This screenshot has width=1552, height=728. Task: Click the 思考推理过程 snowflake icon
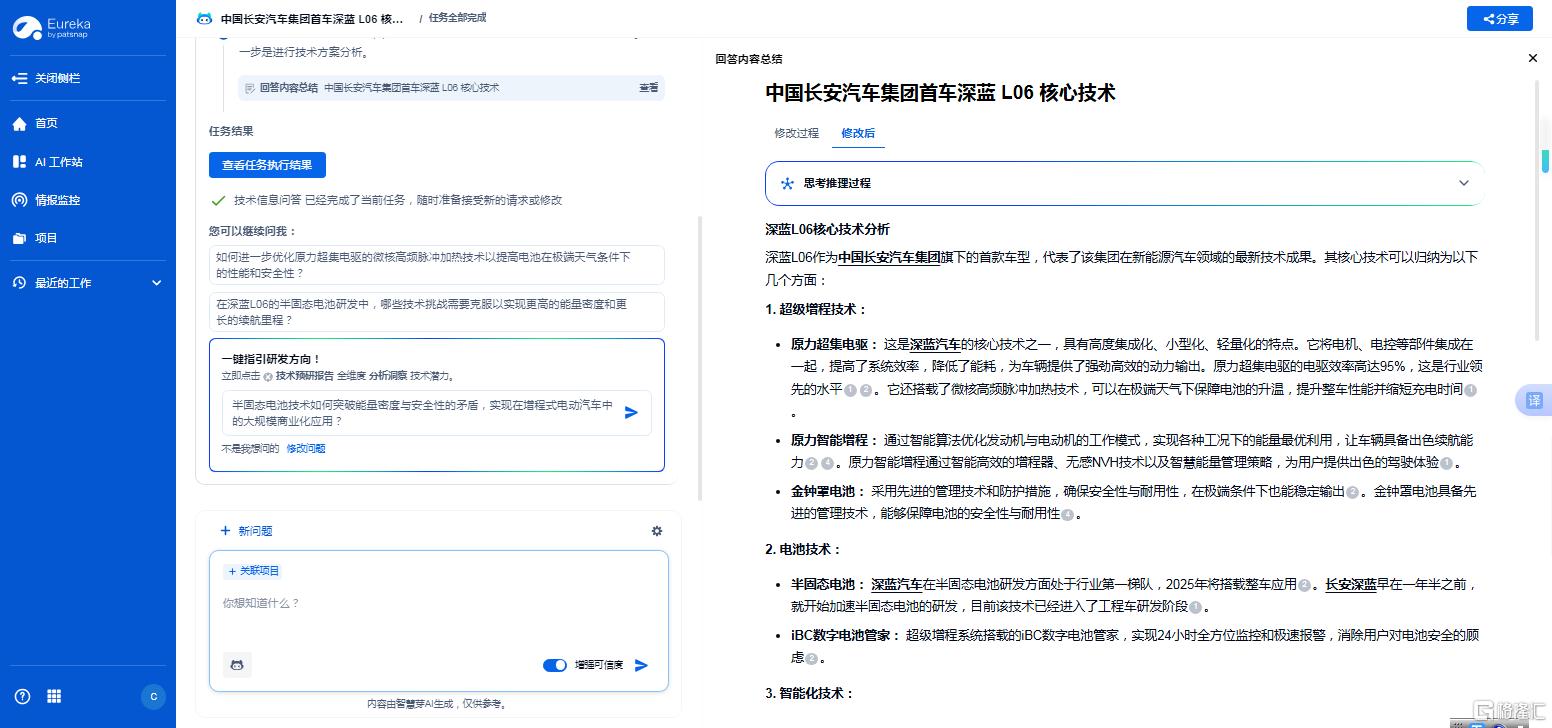tap(787, 183)
